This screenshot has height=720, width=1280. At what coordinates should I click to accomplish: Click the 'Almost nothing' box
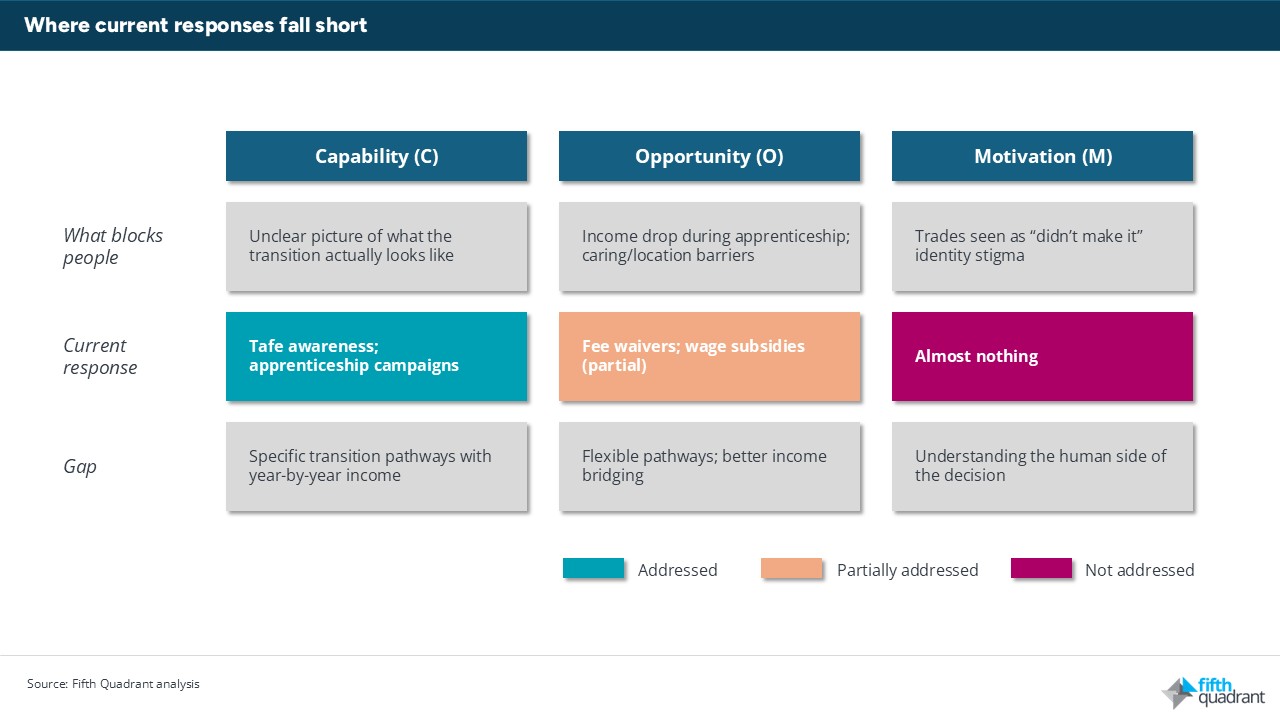click(1042, 356)
